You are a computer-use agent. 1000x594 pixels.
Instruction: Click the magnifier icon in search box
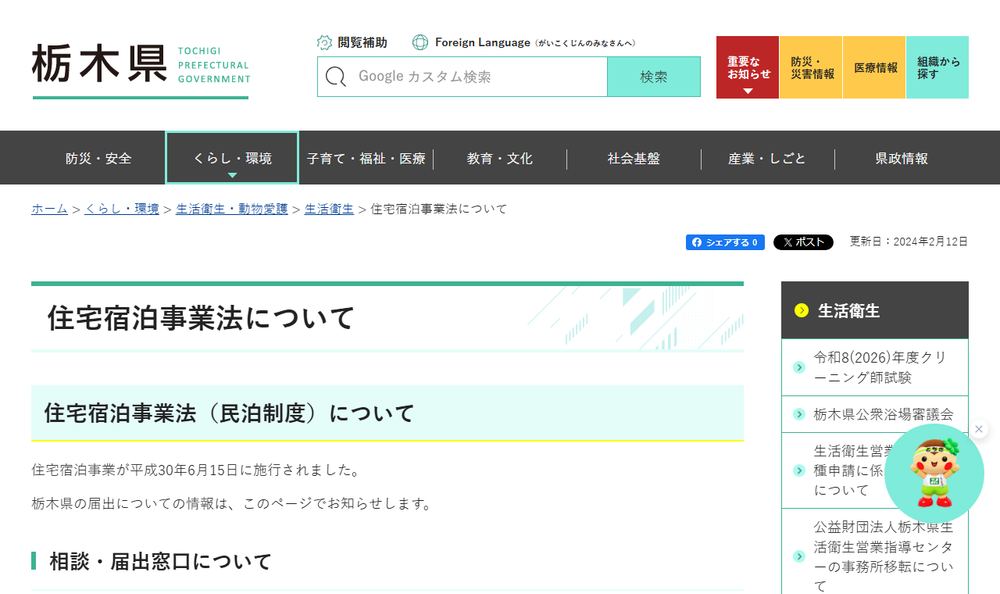pos(335,77)
